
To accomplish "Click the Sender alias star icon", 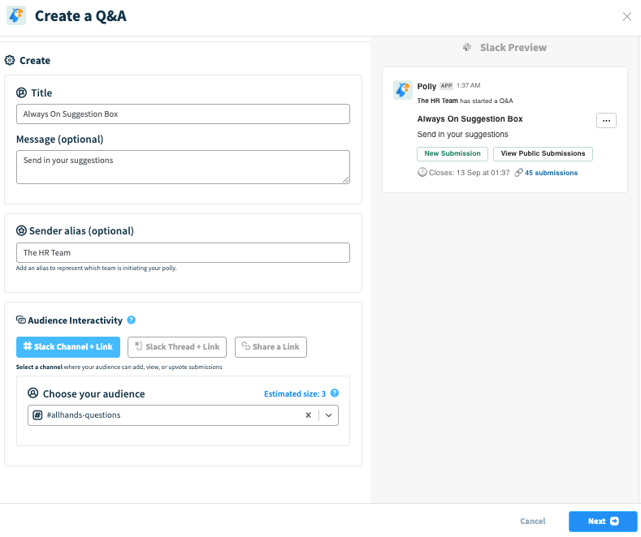I will 21,230.
